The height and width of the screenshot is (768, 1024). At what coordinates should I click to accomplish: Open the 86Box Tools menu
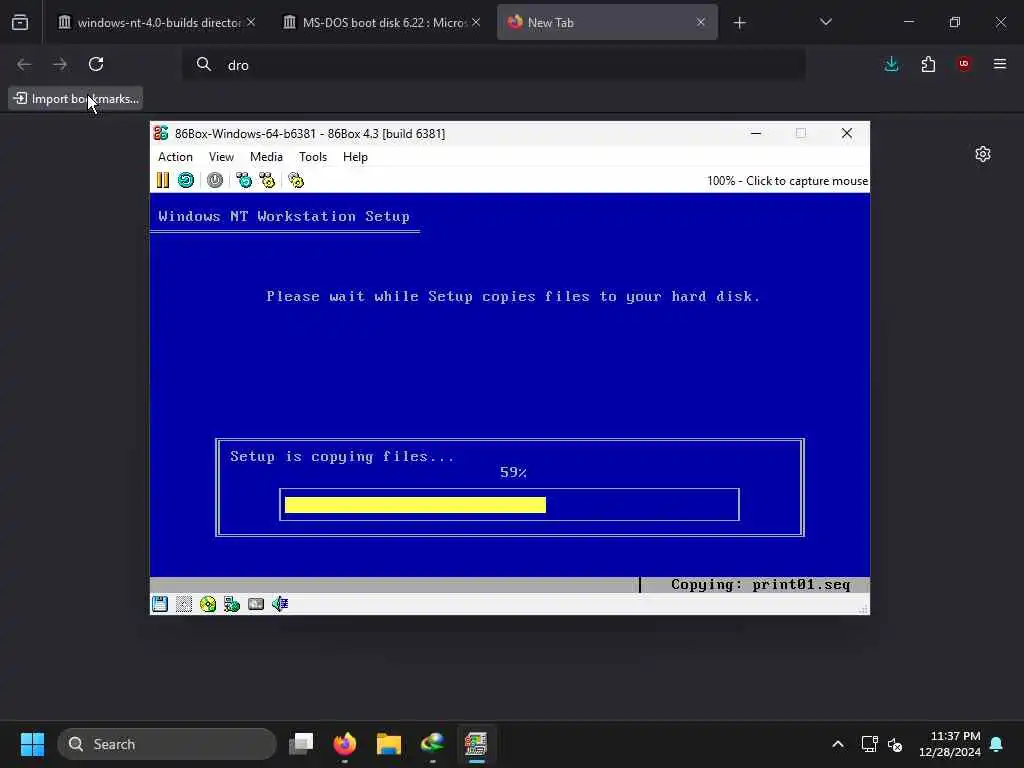[x=313, y=157]
